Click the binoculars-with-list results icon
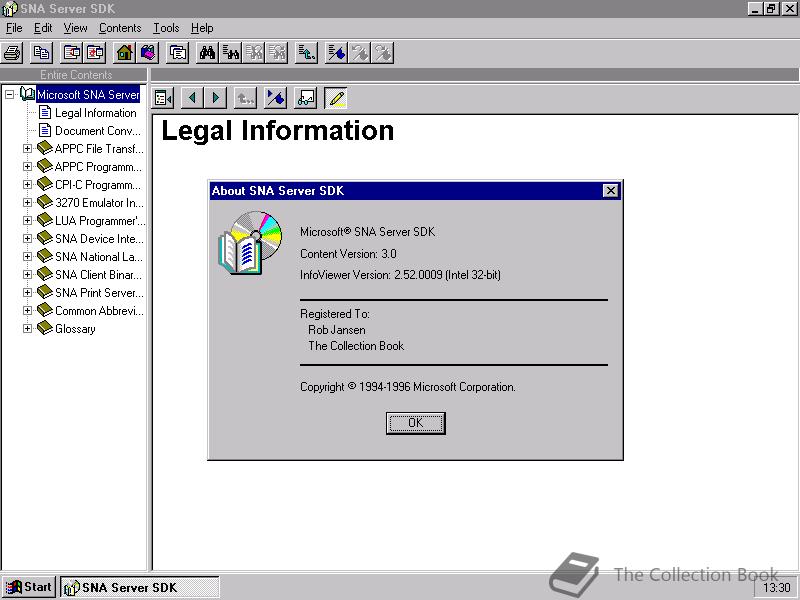Image resolution: width=800 pixels, height=600 pixels. [231, 53]
